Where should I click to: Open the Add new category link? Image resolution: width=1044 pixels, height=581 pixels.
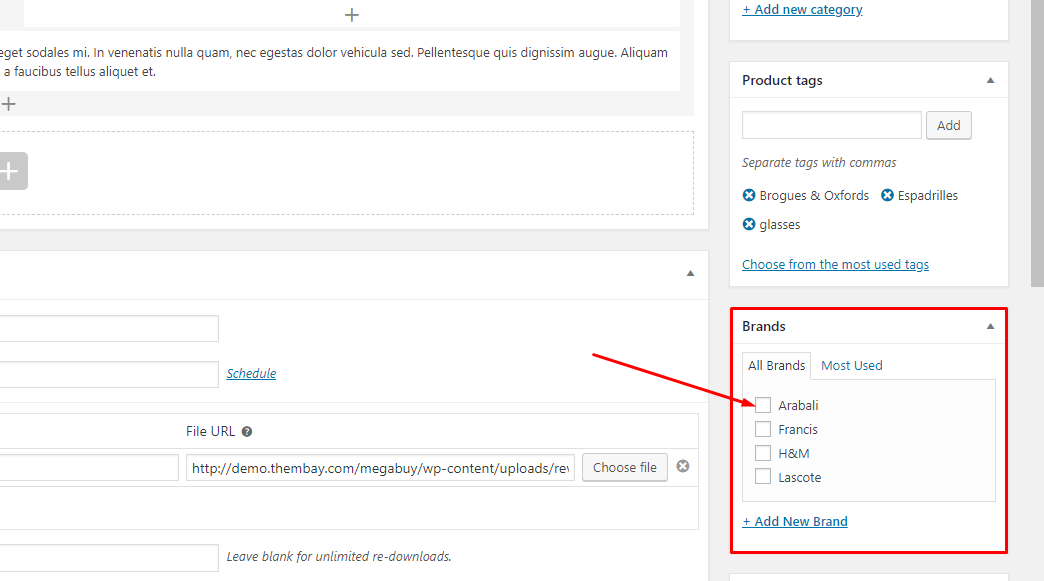coord(802,9)
